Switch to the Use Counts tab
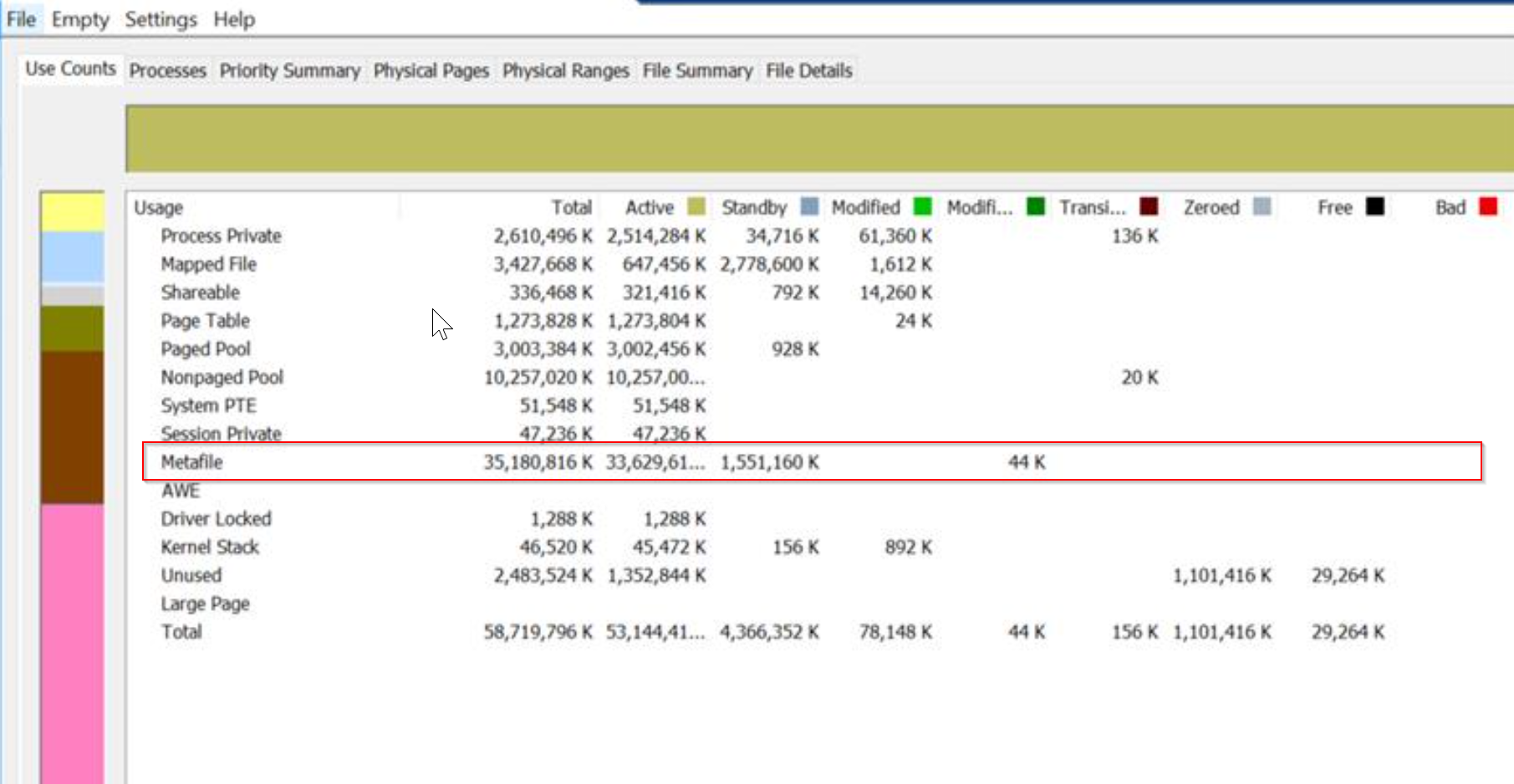Viewport: 1514px width, 784px height. tap(70, 69)
